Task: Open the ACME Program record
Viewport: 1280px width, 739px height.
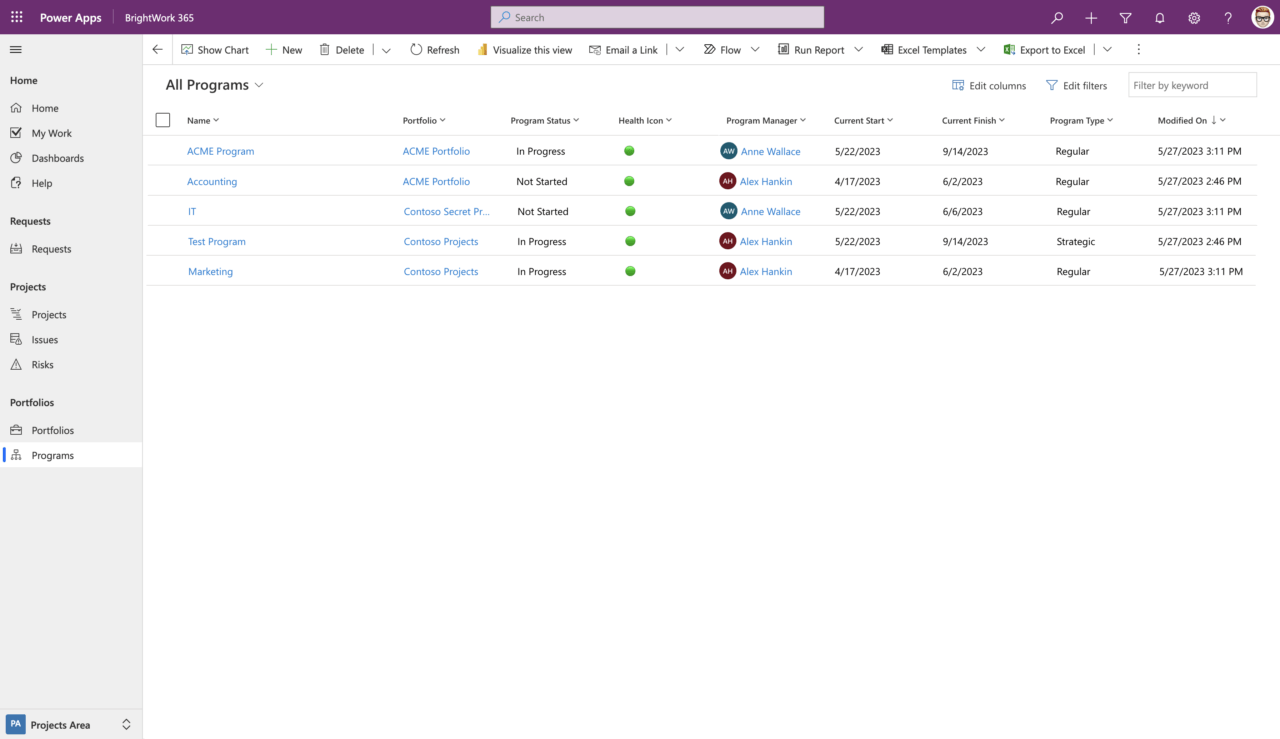Action: pyautogui.click(x=220, y=151)
